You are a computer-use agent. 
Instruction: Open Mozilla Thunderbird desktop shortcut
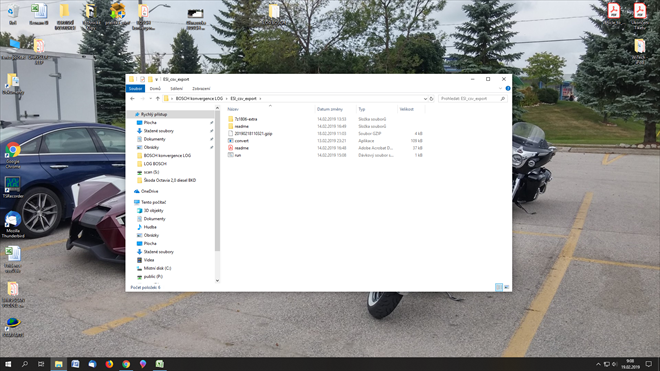point(13,225)
